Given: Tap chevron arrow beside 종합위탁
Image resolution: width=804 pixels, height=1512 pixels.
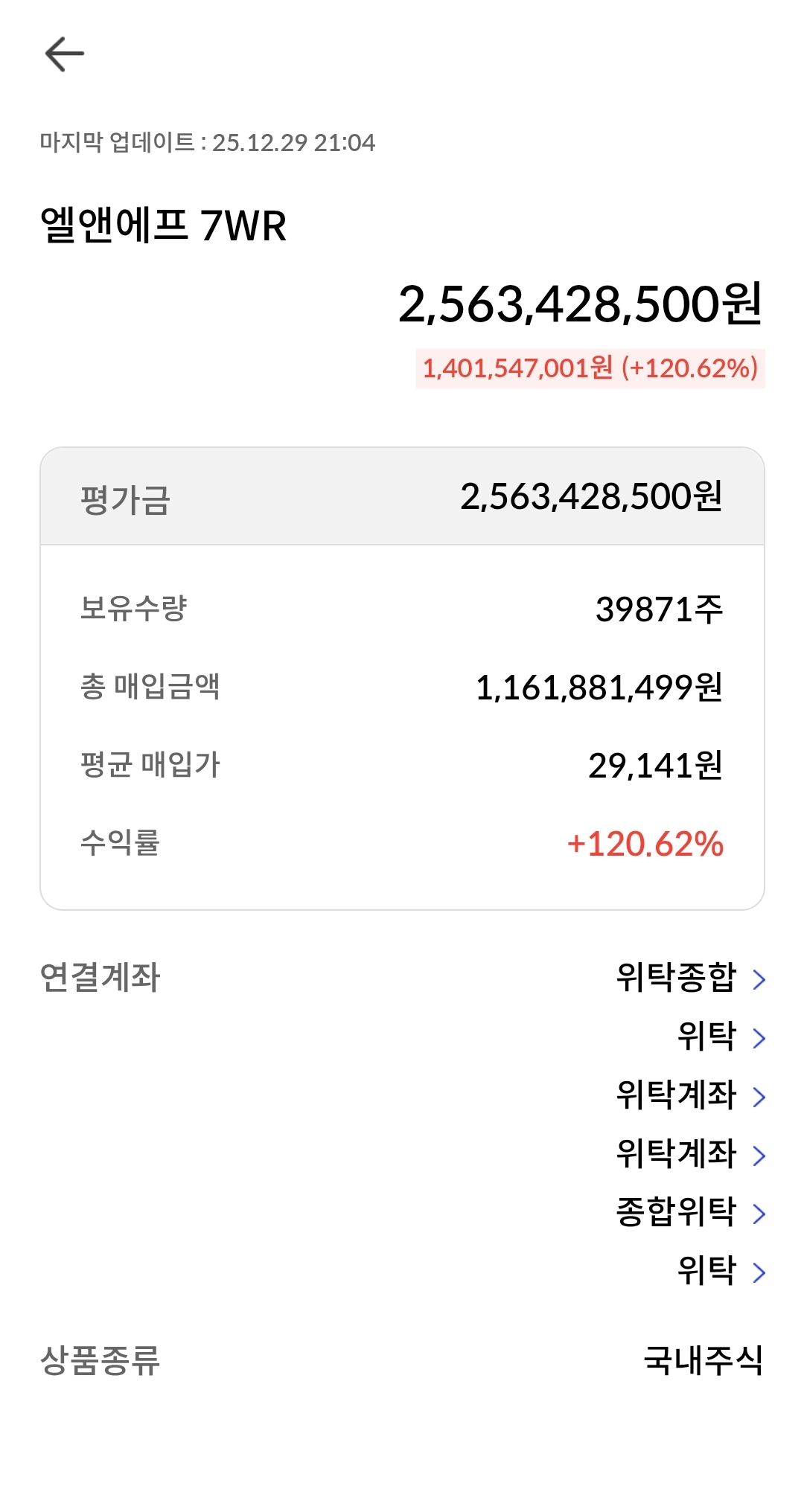Looking at the screenshot, I should tap(759, 1214).
